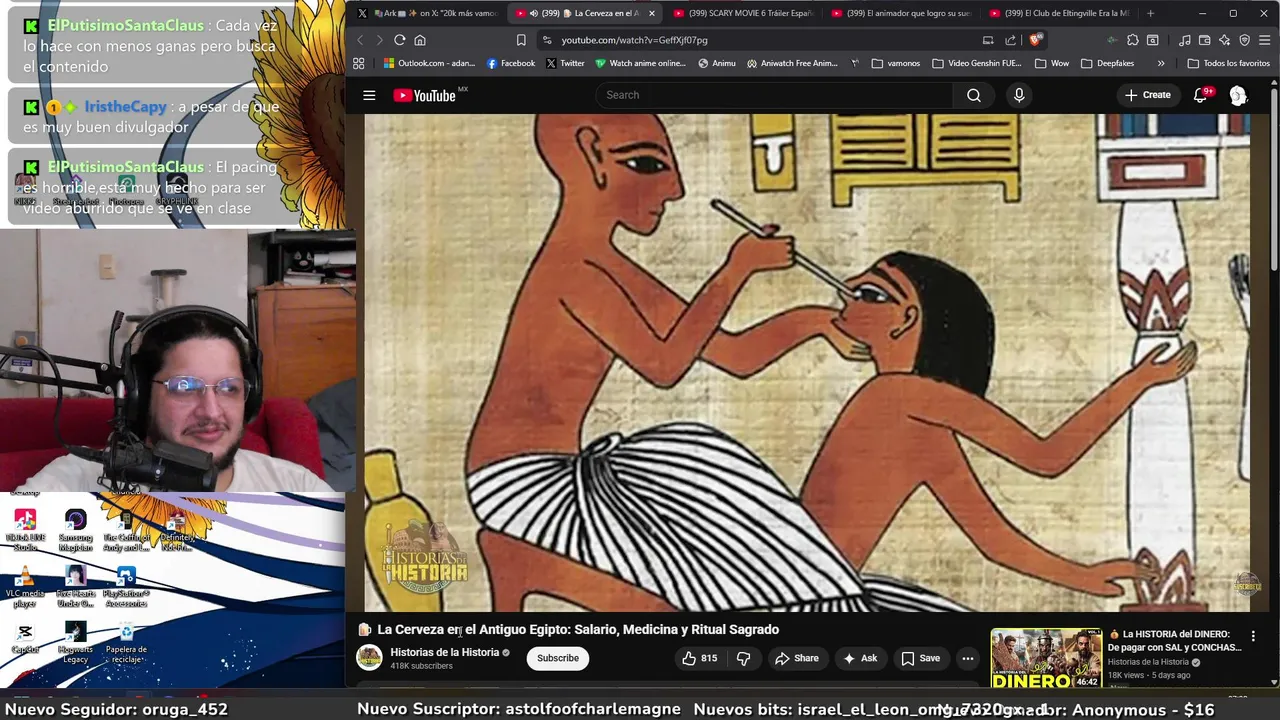Reload the page with the browser refresh icon
Viewport: 1280px width, 720px height.
pos(399,40)
